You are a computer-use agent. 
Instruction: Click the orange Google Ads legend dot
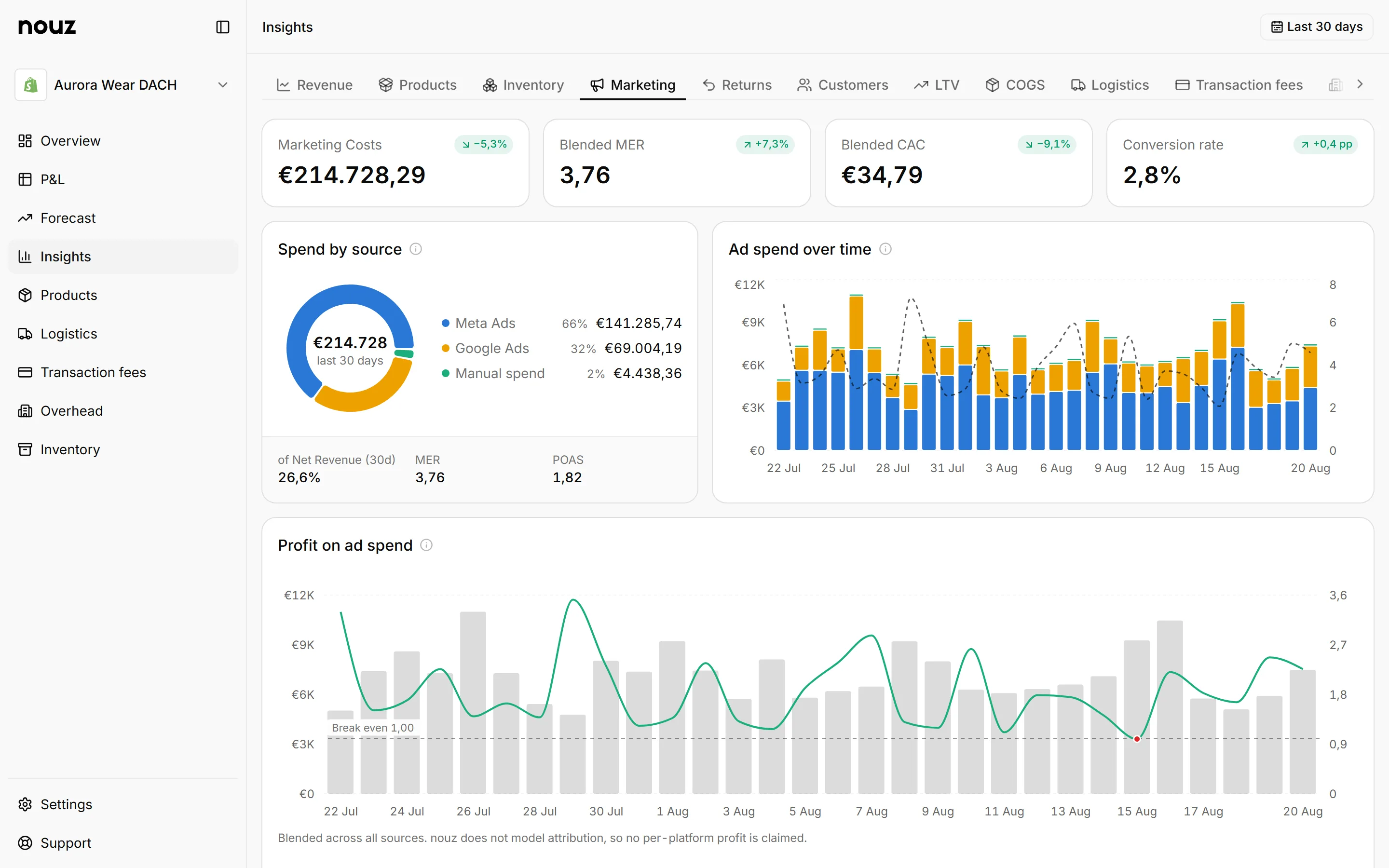[446, 349]
